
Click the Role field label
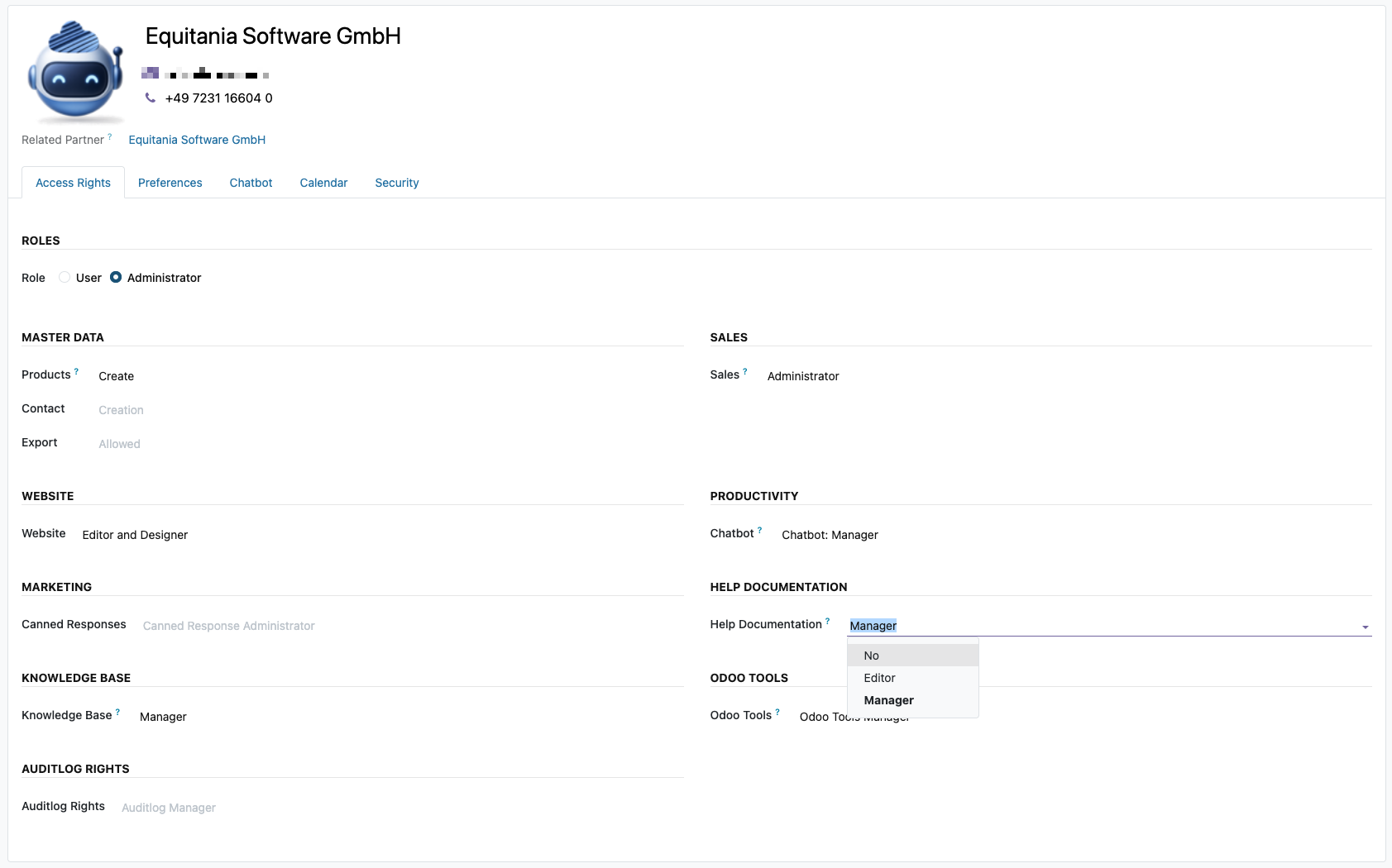point(33,278)
